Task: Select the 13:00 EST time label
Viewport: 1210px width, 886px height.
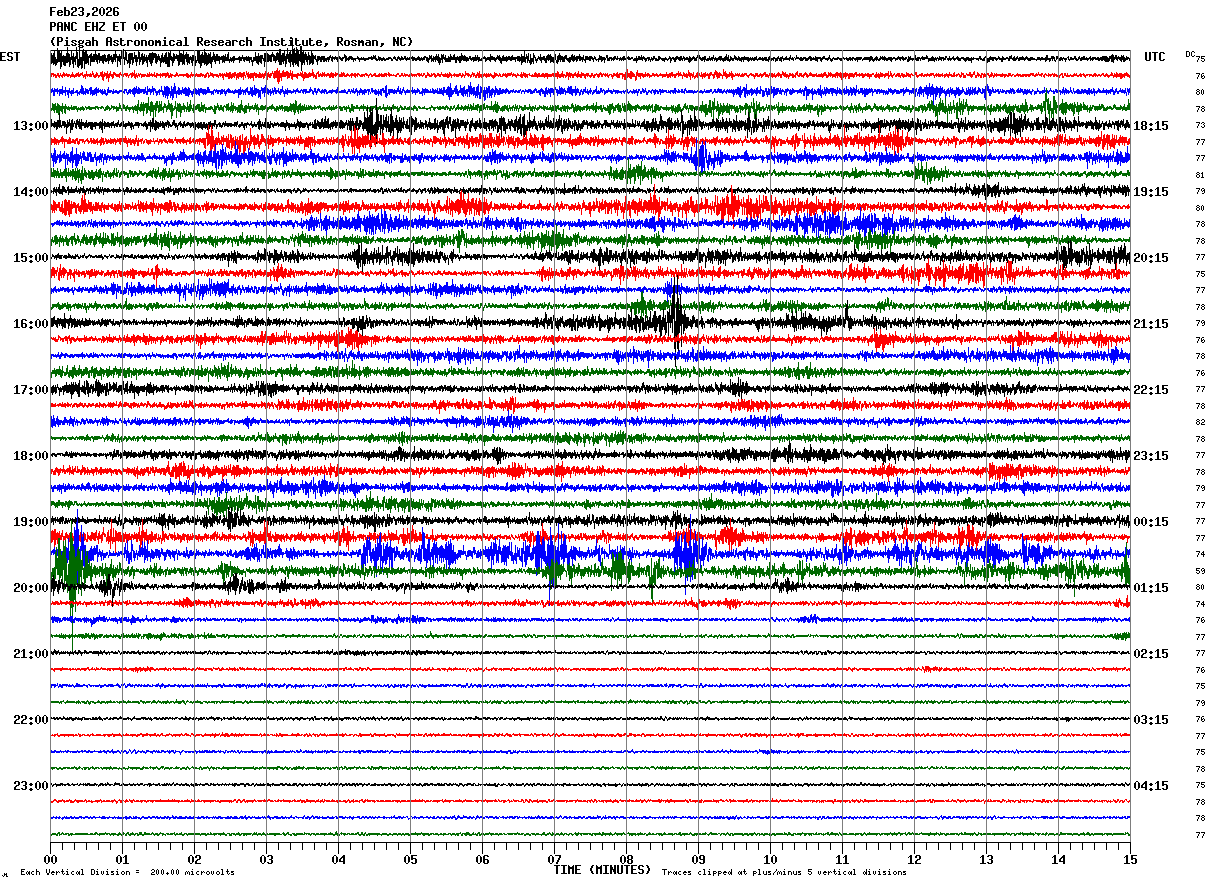Action: coord(31,126)
